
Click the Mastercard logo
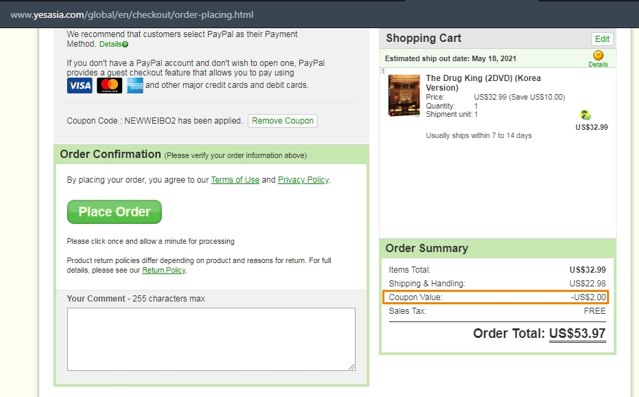[109, 86]
